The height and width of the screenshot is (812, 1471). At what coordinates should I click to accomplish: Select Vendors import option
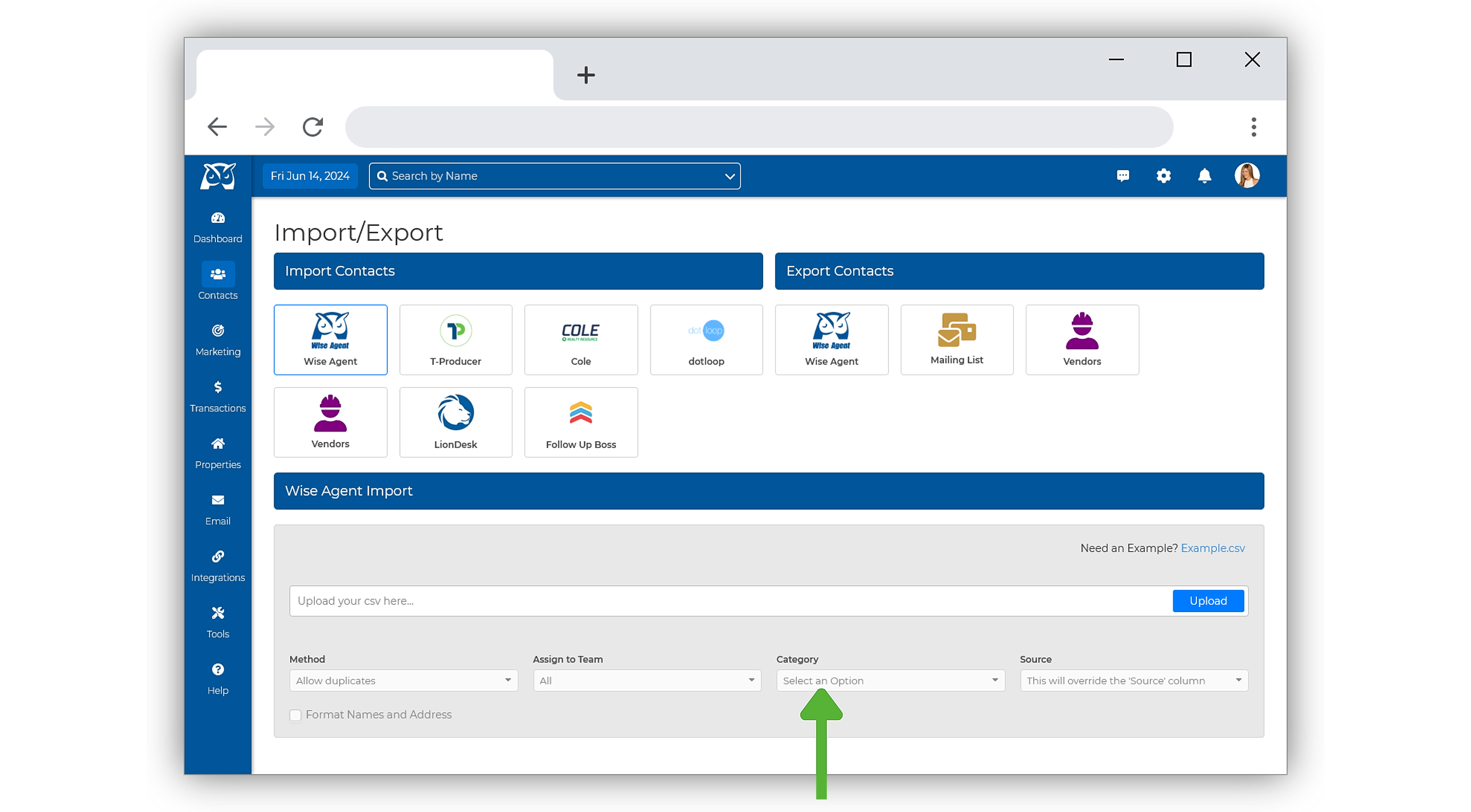coord(330,423)
